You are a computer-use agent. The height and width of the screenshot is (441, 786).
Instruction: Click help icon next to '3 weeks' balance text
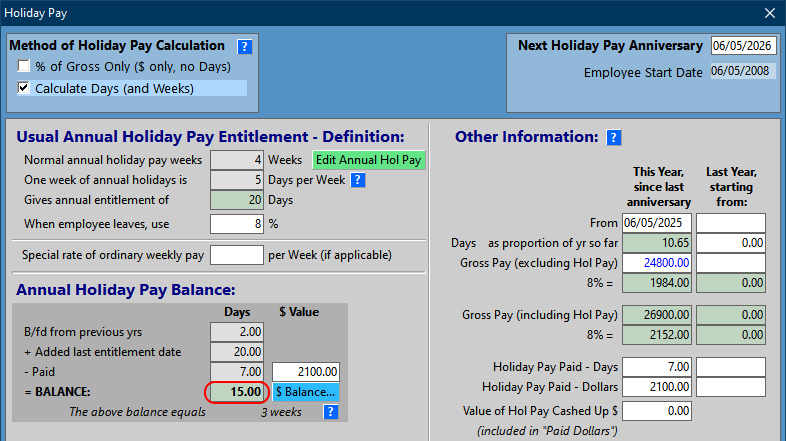click(331, 411)
